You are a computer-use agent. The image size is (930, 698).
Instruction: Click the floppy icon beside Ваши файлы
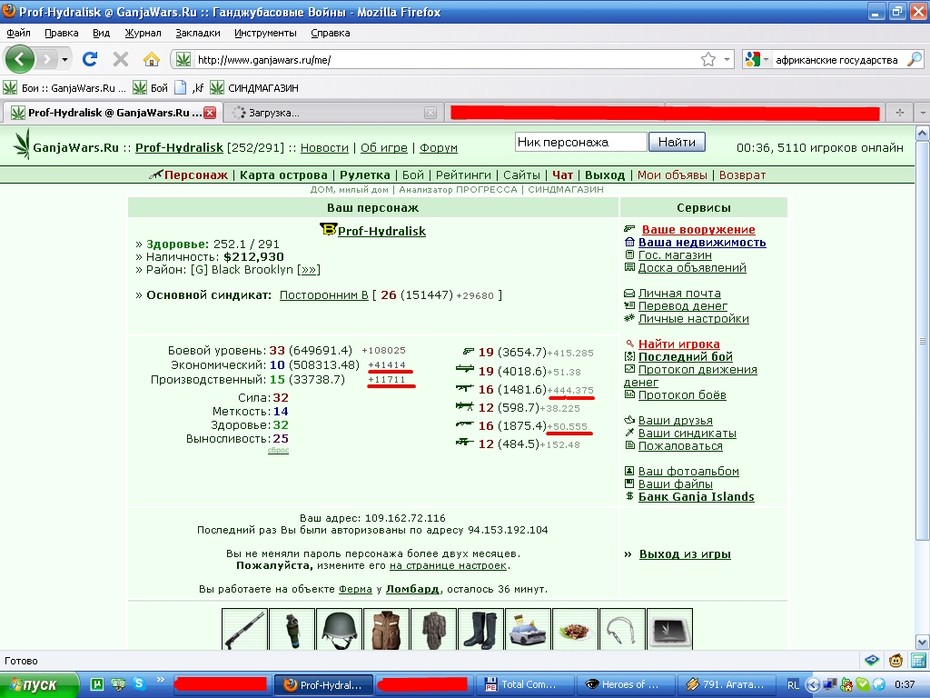630,483
